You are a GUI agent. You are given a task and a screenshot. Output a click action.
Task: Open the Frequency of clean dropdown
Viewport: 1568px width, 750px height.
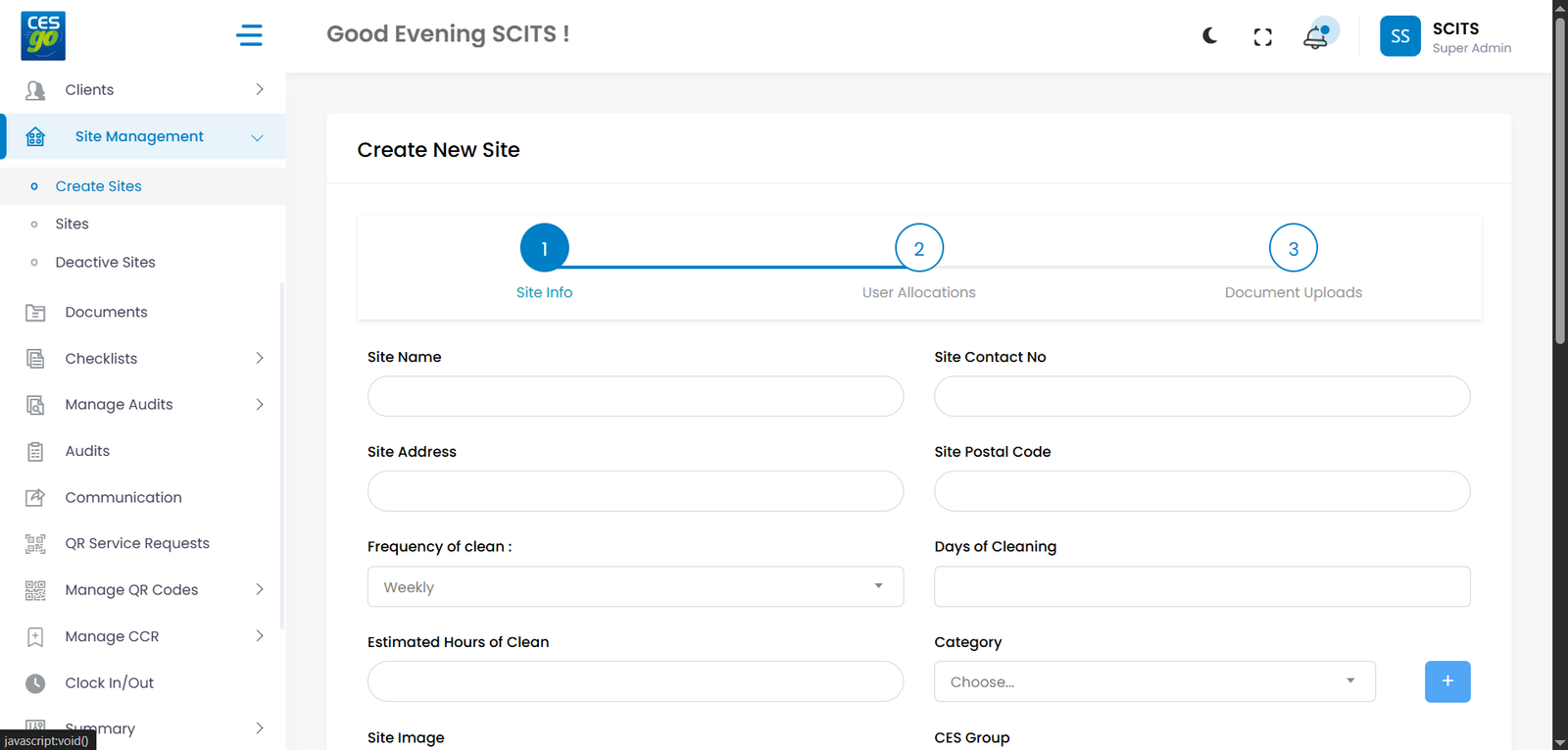point(634,587)
